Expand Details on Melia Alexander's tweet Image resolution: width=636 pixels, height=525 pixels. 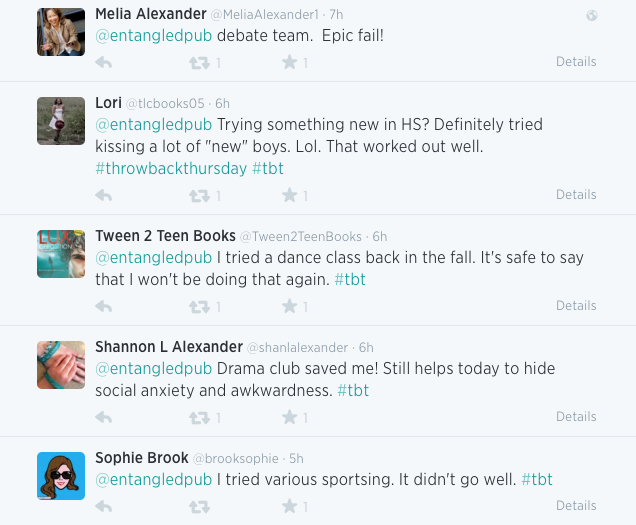click(x=576, y=62)
